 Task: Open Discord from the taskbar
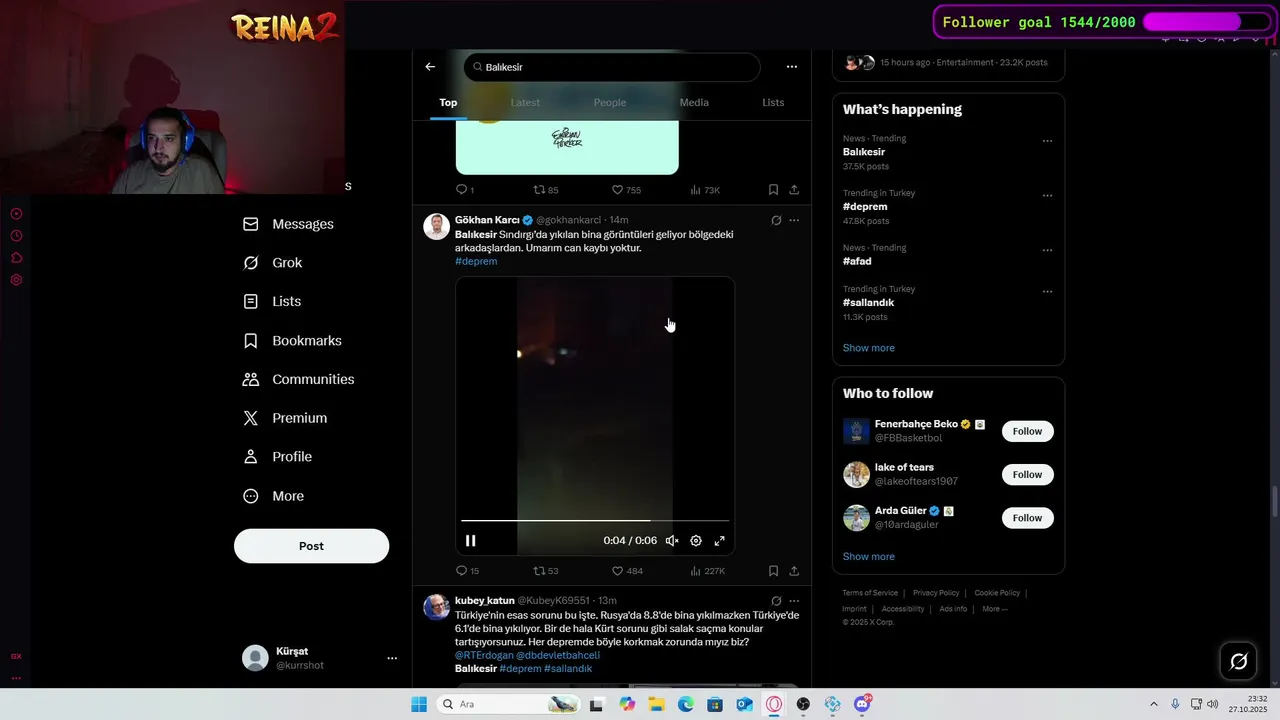(862, 704)
